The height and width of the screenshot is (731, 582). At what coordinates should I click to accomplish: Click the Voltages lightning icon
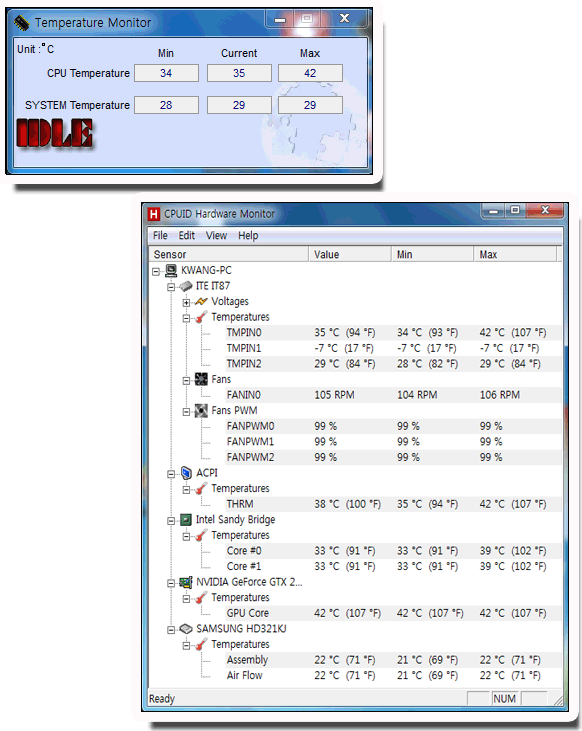[x=201, y=302]
